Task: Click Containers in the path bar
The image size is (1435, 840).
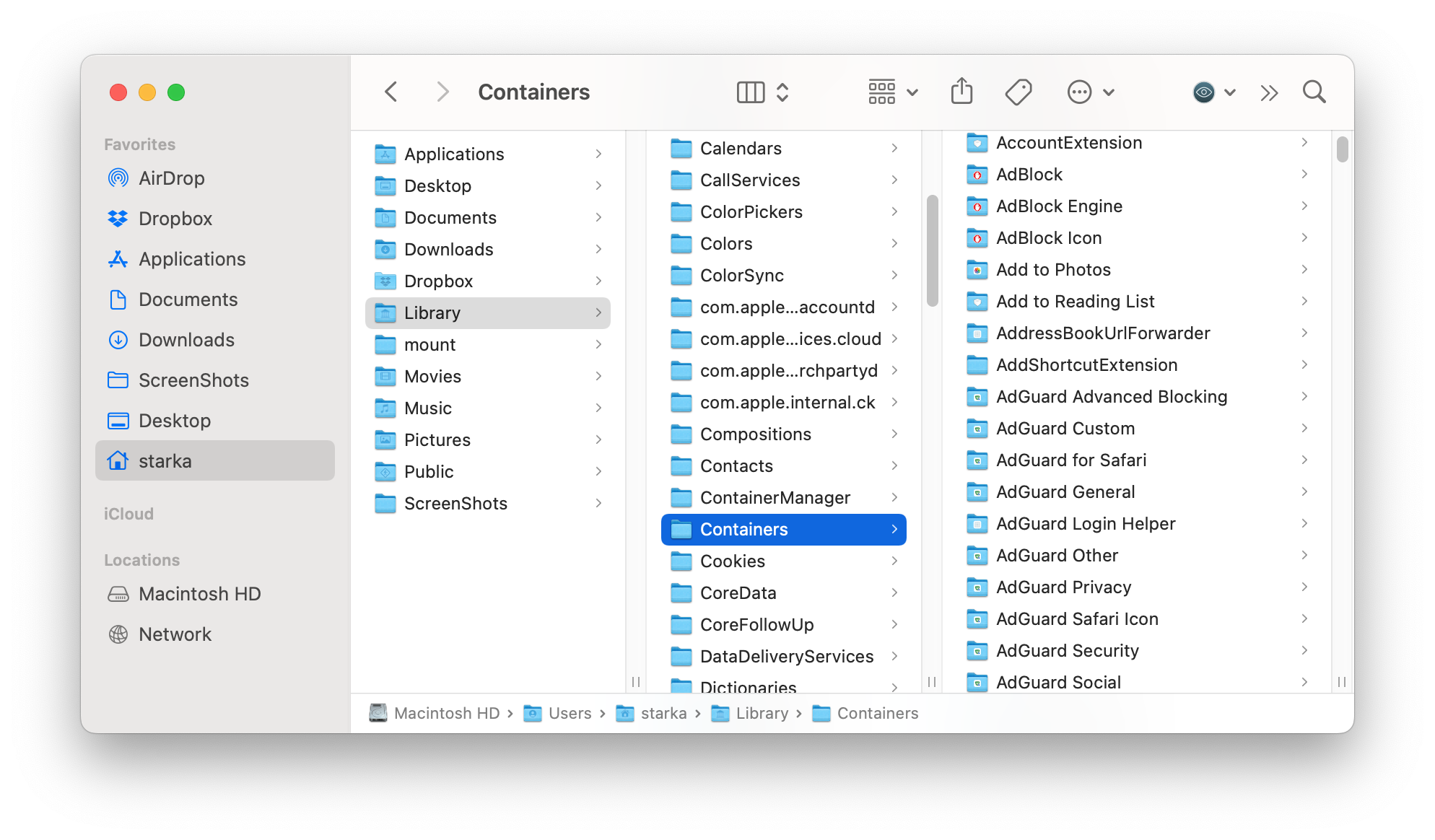Action: [x=865, y=714]
